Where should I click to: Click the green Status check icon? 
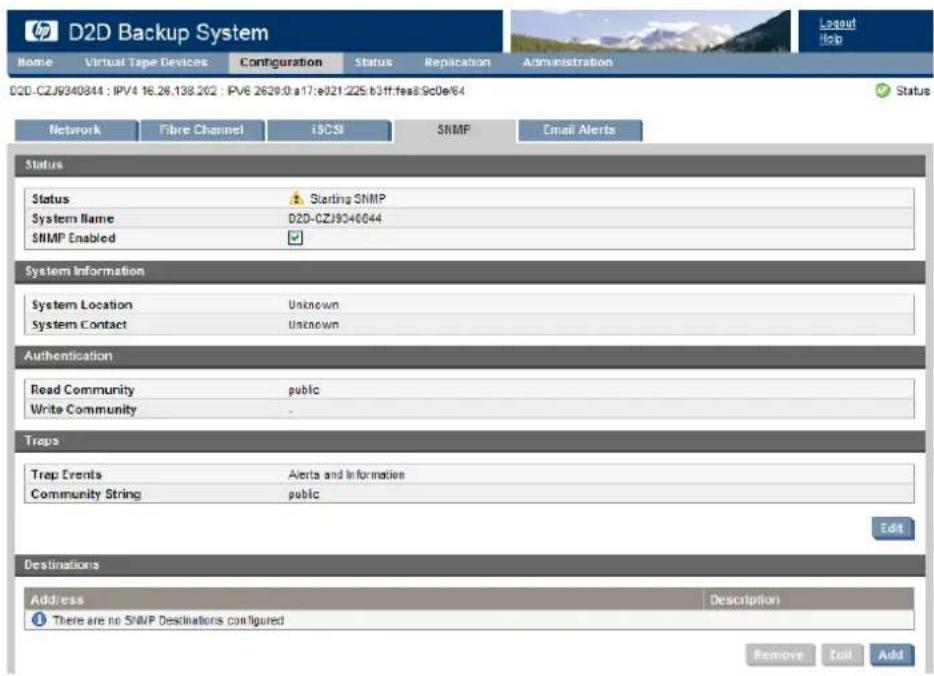(882, 91)
